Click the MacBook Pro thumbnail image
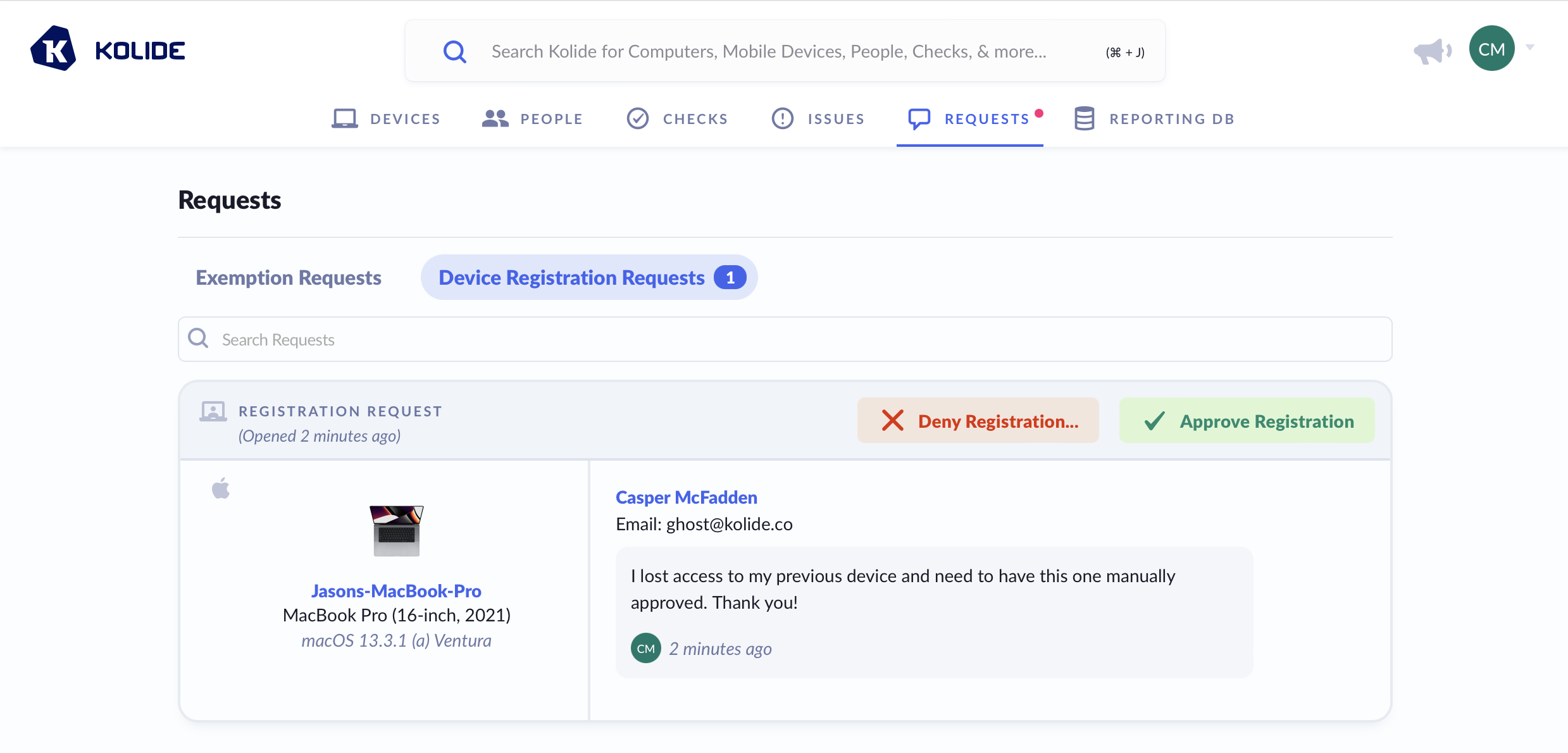Viewport: 1568px width, 753px height. [396, 530]
